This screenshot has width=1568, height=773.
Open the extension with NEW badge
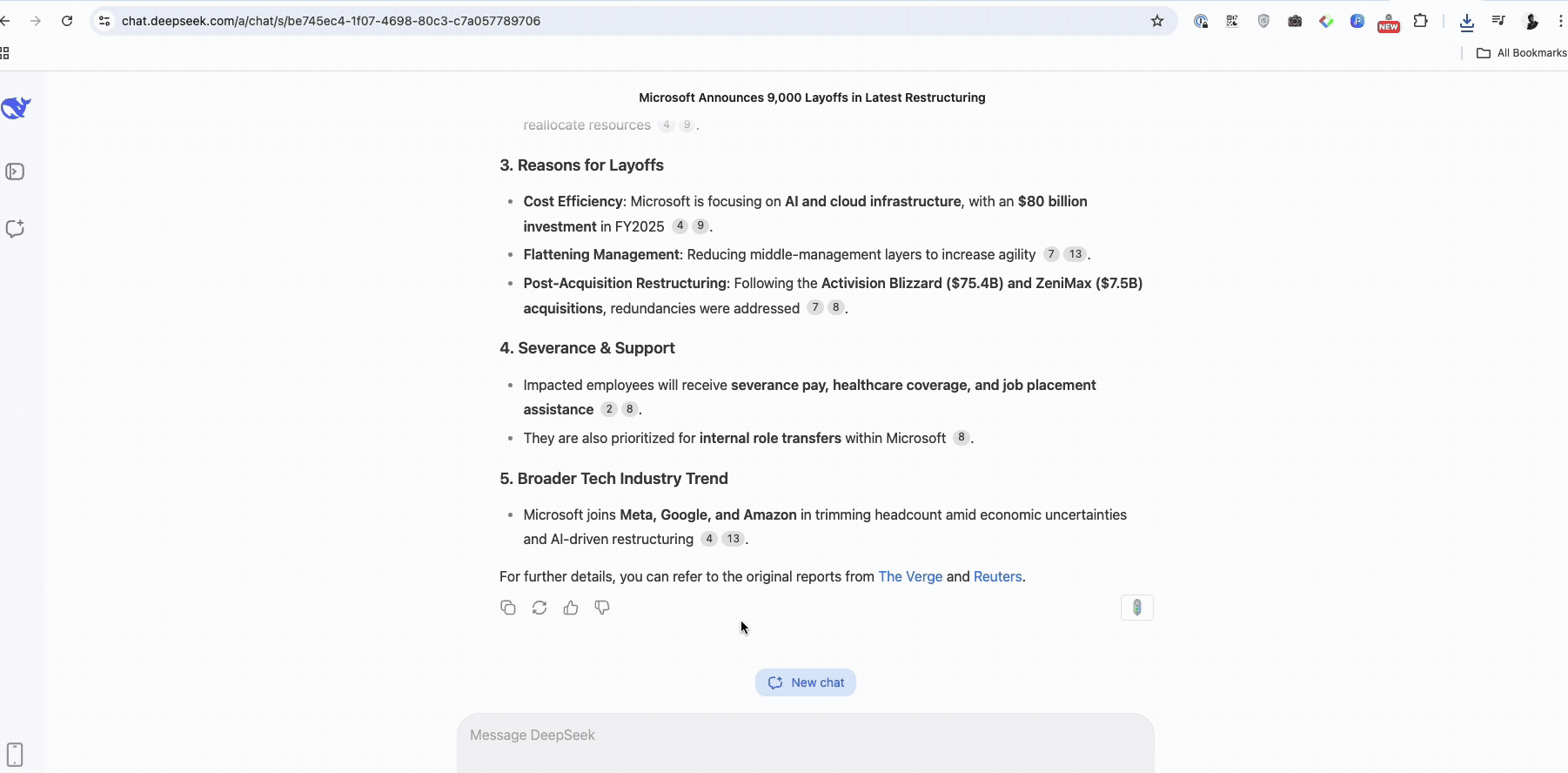point(1389,23)
